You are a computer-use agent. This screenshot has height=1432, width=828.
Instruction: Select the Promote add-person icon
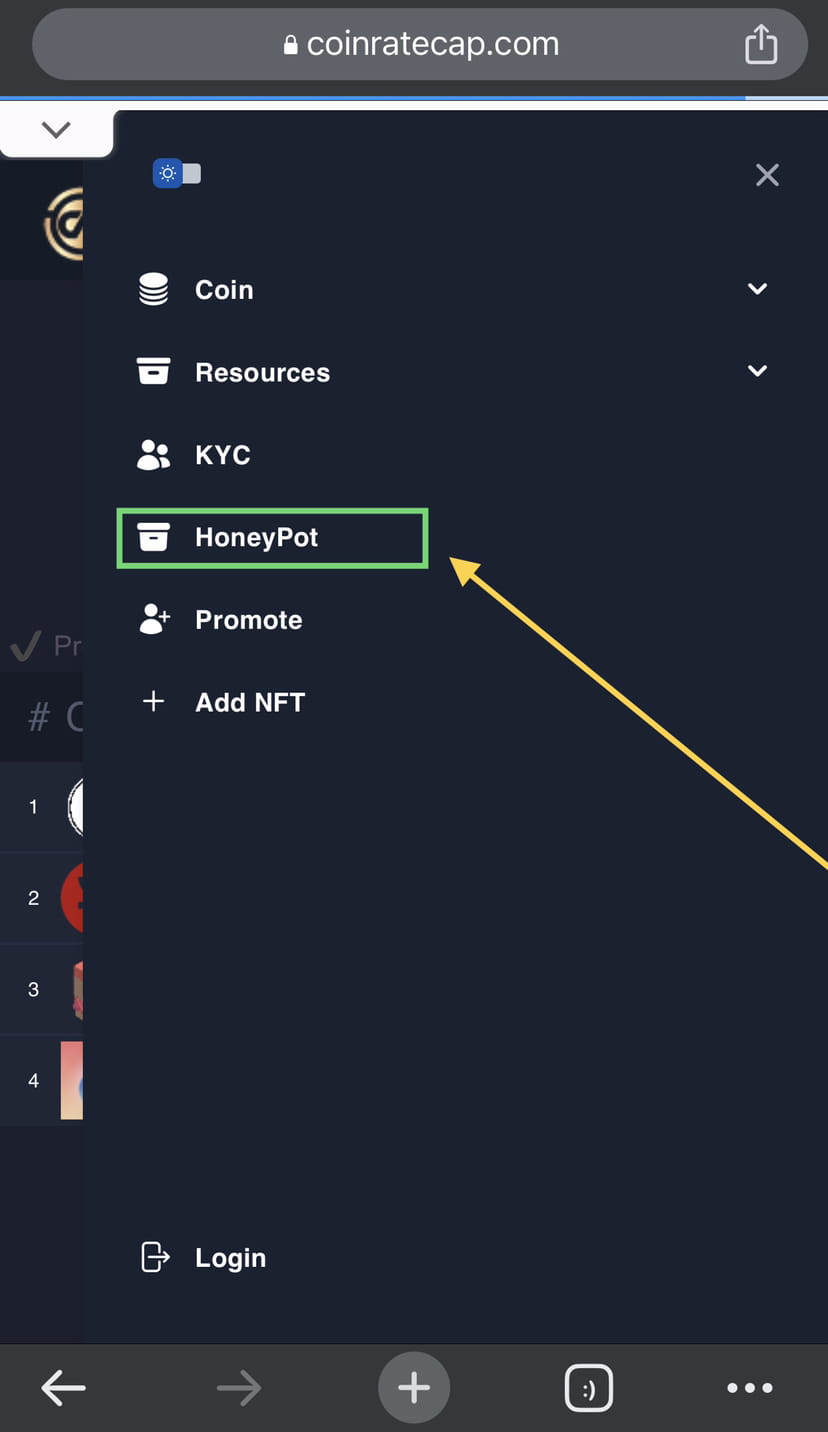tap(153, 619)
